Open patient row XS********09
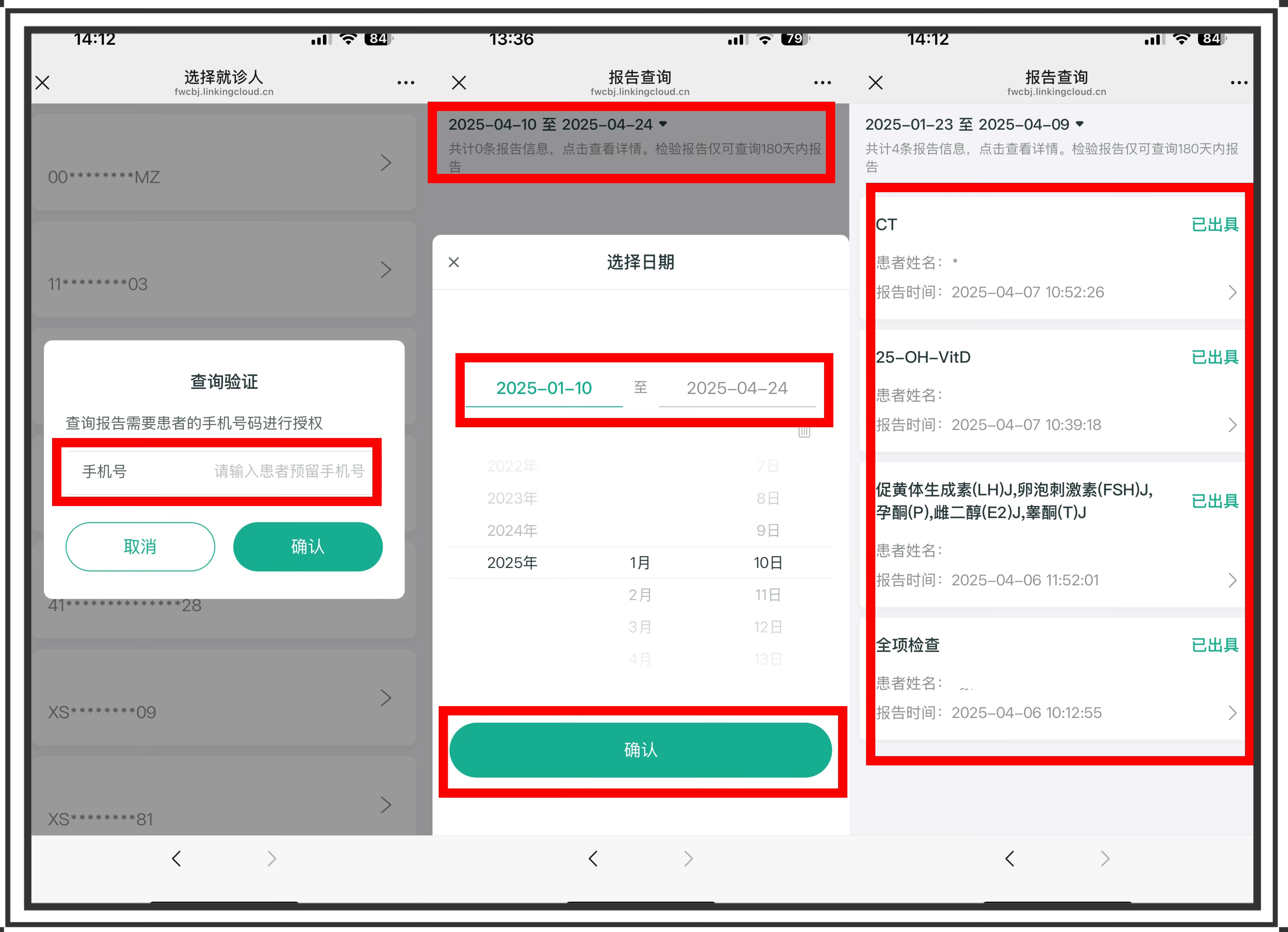This screenshot has height=932, width=1288. pos(224,698)
